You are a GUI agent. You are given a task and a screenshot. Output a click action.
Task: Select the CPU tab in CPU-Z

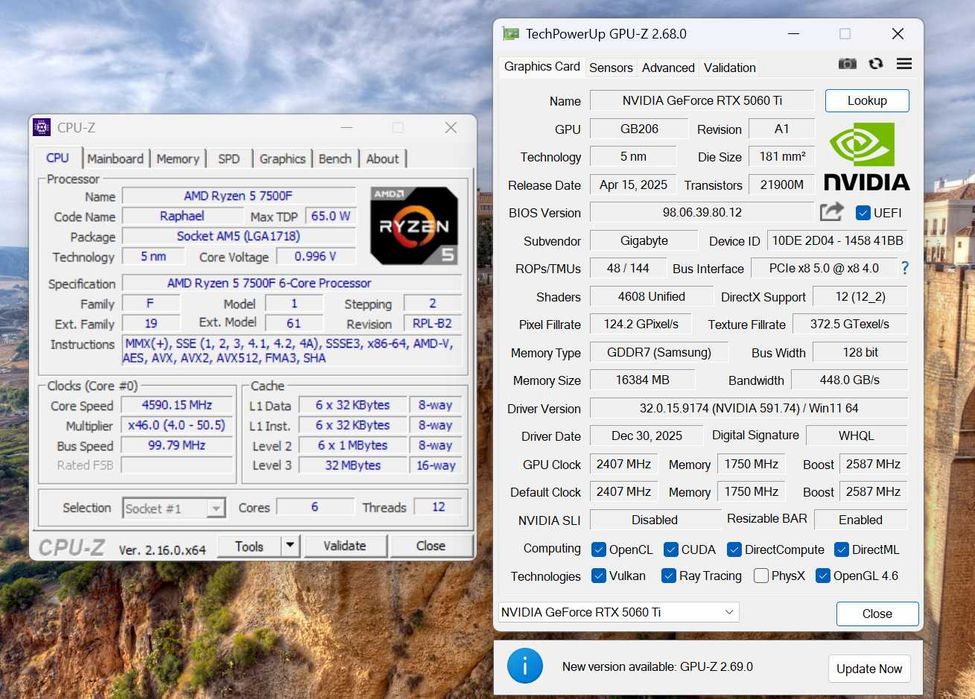pos(57,158)
